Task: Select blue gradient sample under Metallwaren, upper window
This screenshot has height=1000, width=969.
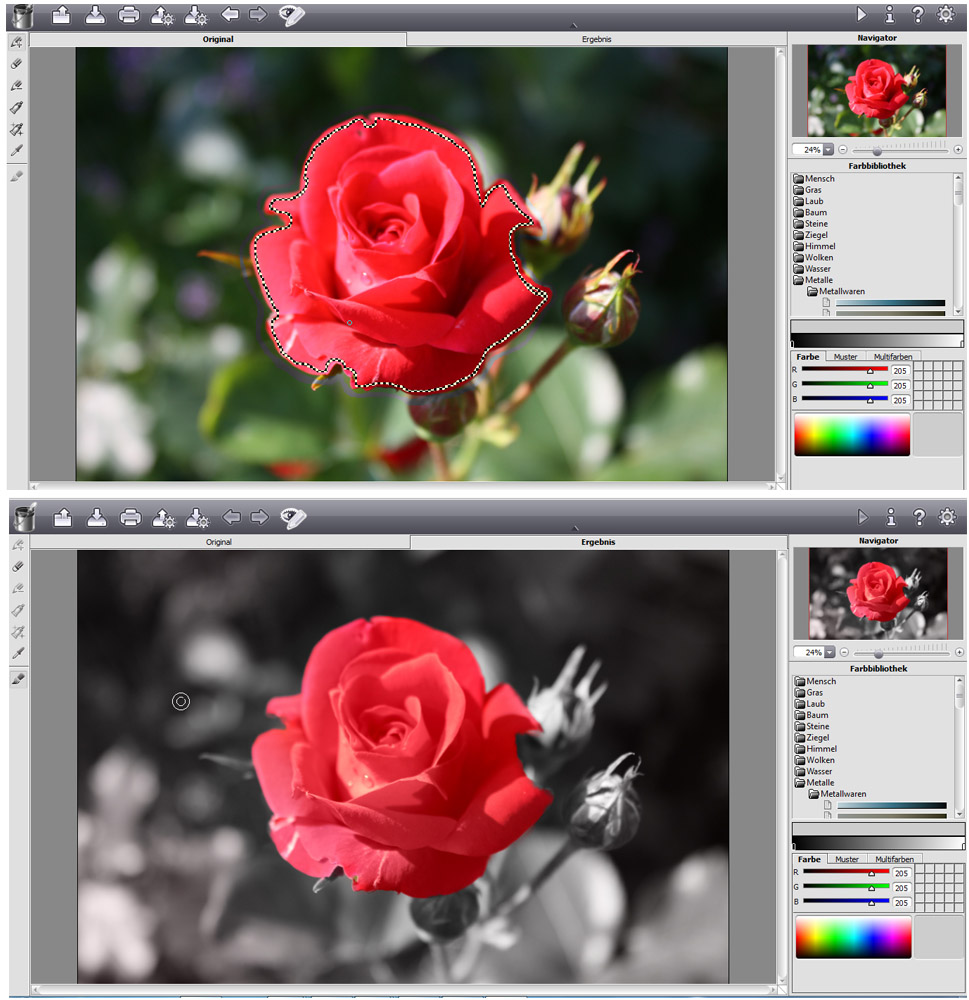Action: 890,303
